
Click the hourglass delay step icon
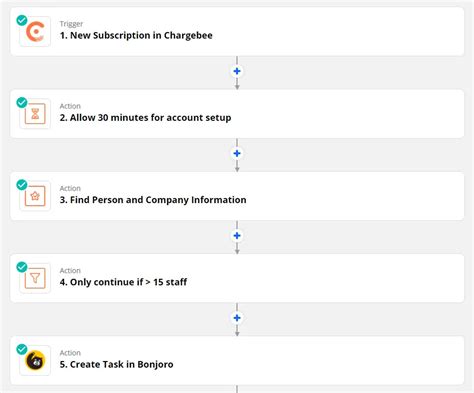35,114
